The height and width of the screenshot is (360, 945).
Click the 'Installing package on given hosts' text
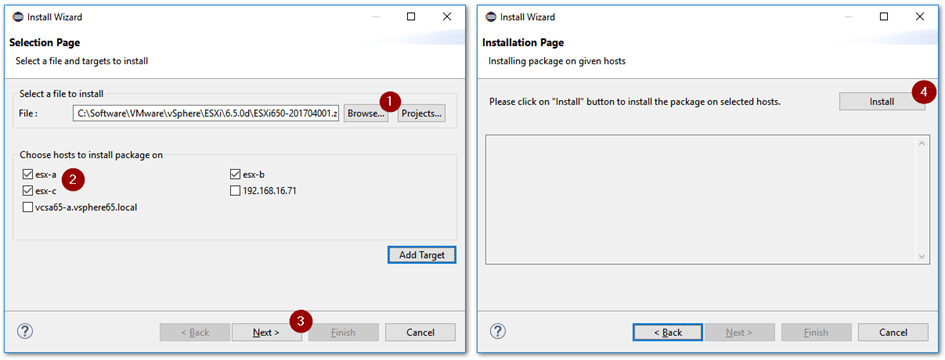click(557, 61)
